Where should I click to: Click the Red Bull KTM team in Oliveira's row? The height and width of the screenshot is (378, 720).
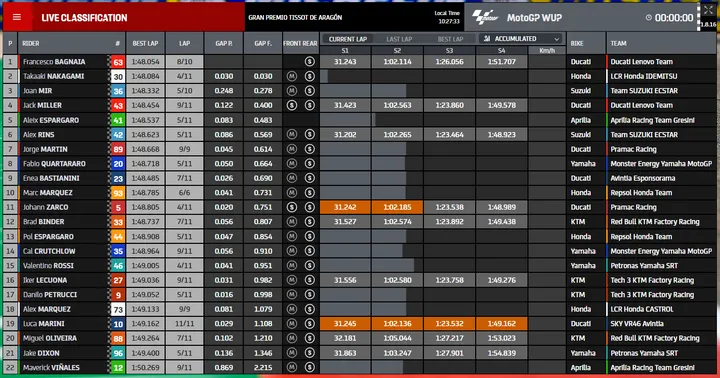tap(655, 339)
